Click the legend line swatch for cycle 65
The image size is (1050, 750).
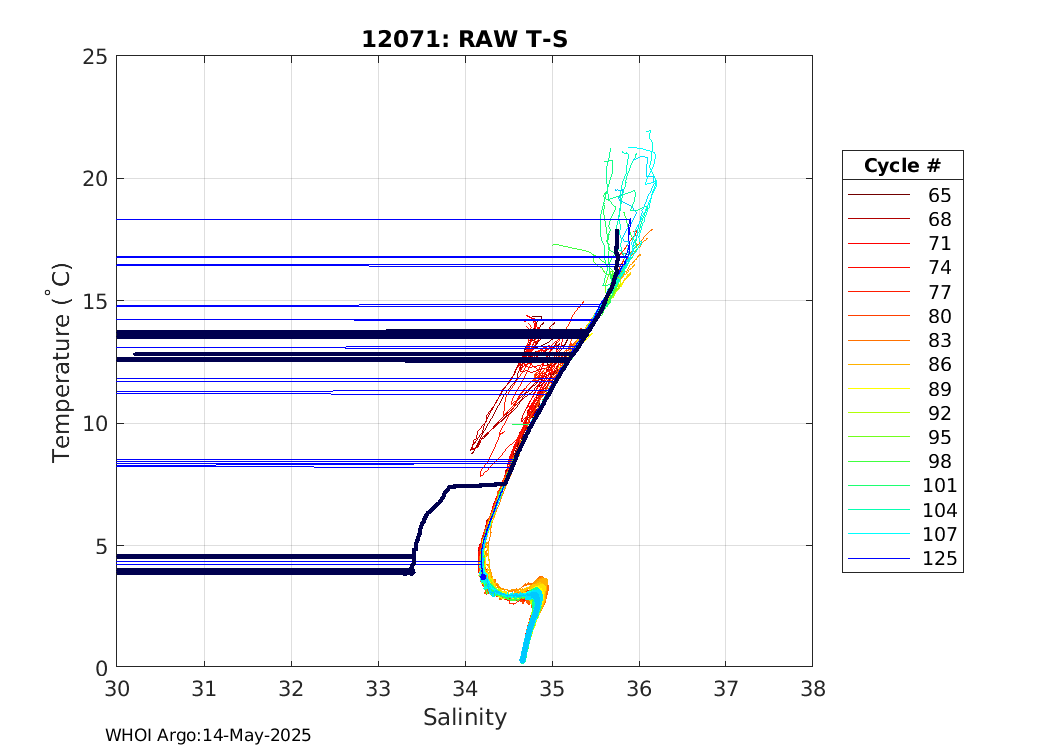pyautogui.click(x=878, y=195)
